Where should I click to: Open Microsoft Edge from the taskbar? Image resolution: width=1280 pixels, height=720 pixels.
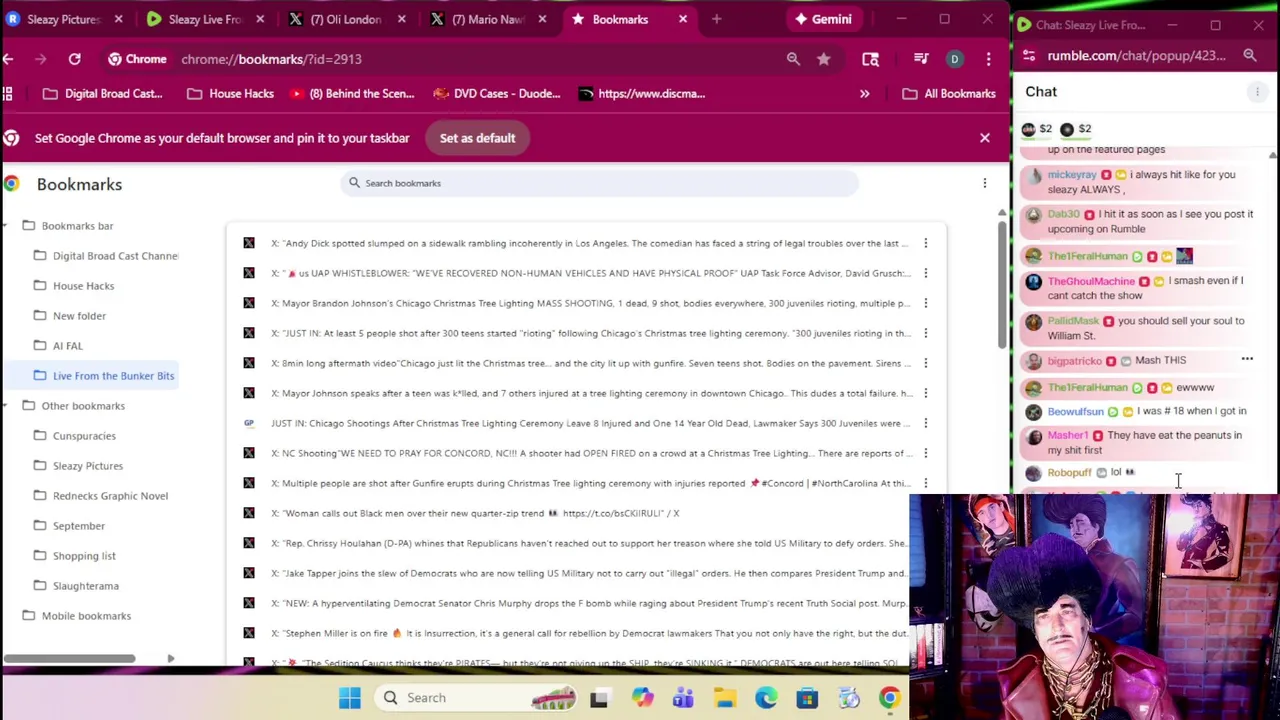766,698
